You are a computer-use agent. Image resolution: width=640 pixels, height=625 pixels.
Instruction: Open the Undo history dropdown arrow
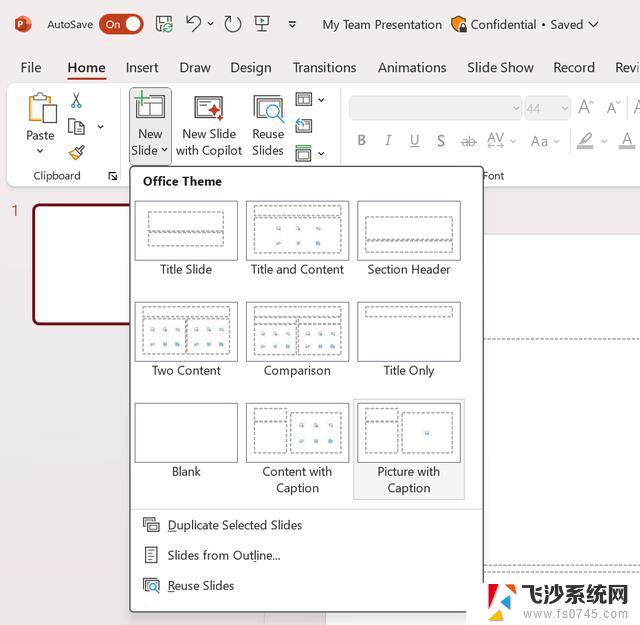(211, 24)
